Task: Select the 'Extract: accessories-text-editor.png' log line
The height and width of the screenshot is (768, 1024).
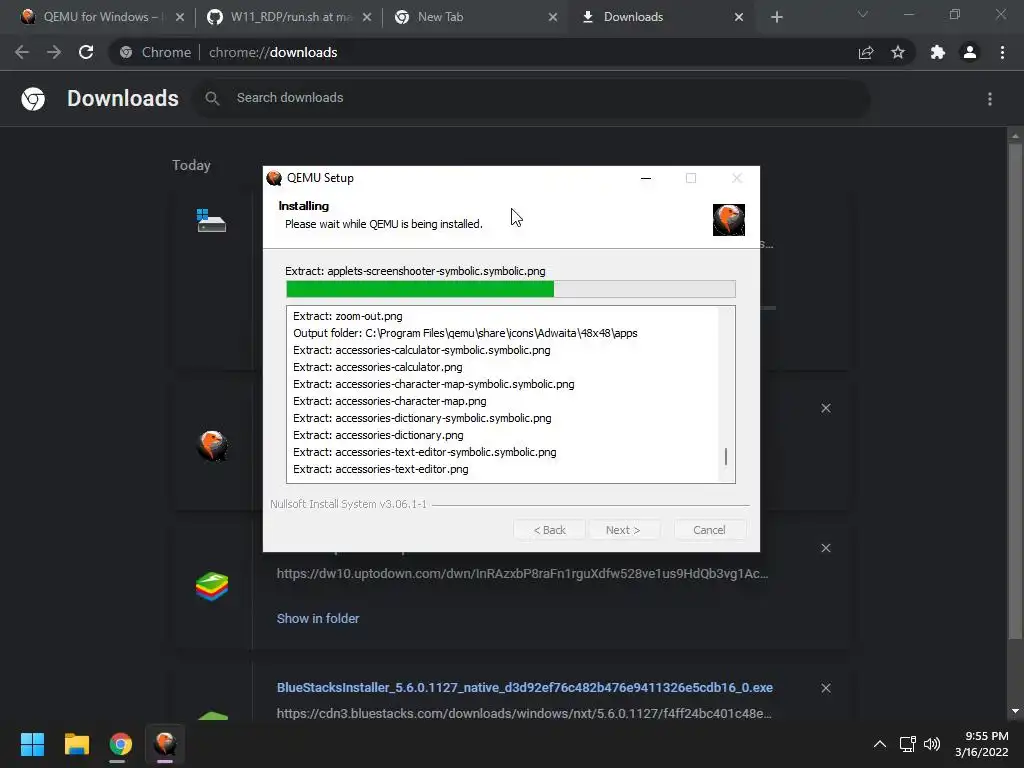Action: point(381,469)
